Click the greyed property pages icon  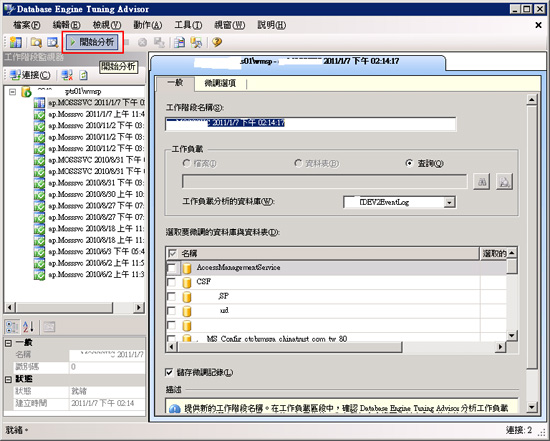49,327
